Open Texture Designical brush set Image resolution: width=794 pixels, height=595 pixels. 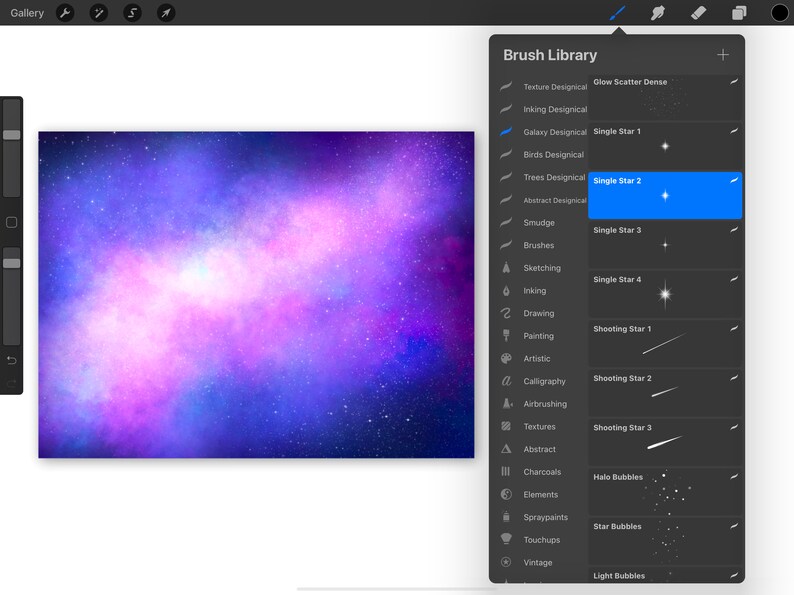[543, 87]
